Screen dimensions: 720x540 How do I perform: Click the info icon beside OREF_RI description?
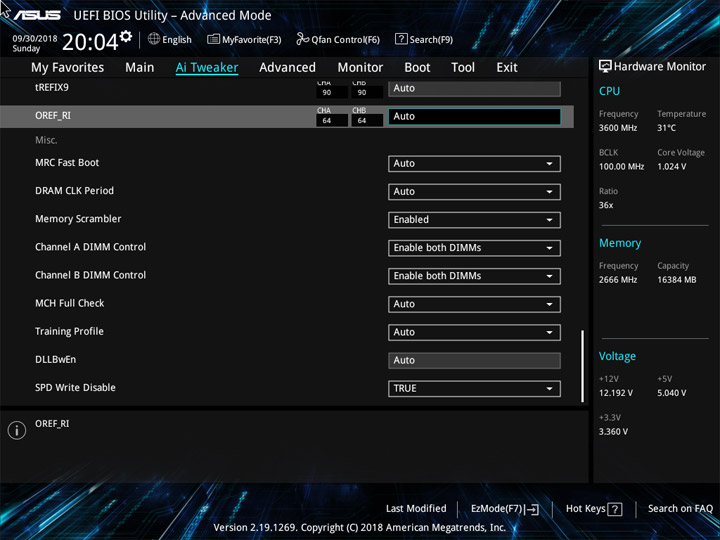click(17, 430)
